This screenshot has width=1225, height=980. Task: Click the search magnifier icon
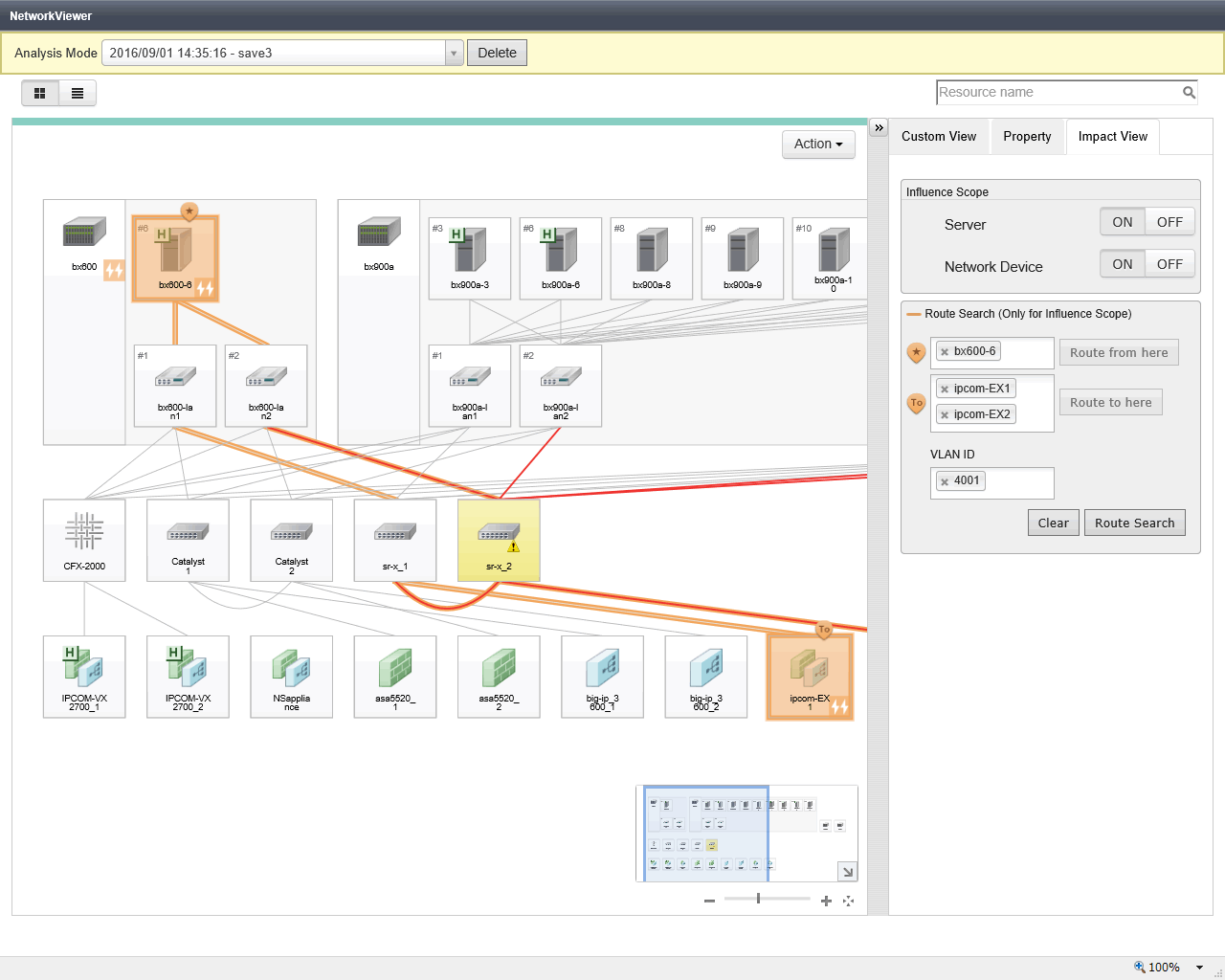(x=1189, y=93)
